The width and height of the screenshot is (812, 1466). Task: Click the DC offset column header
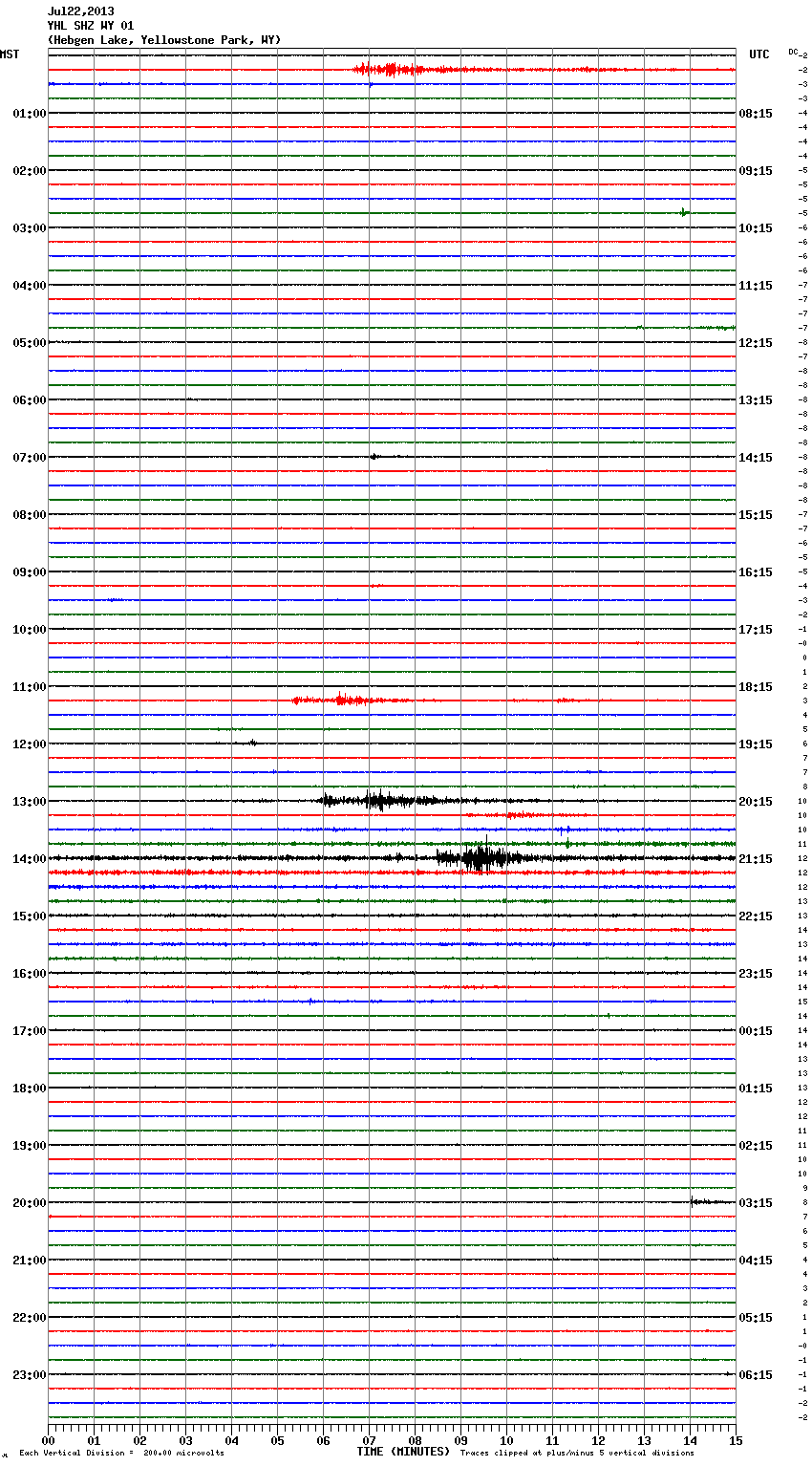click(x=793, y=52)
